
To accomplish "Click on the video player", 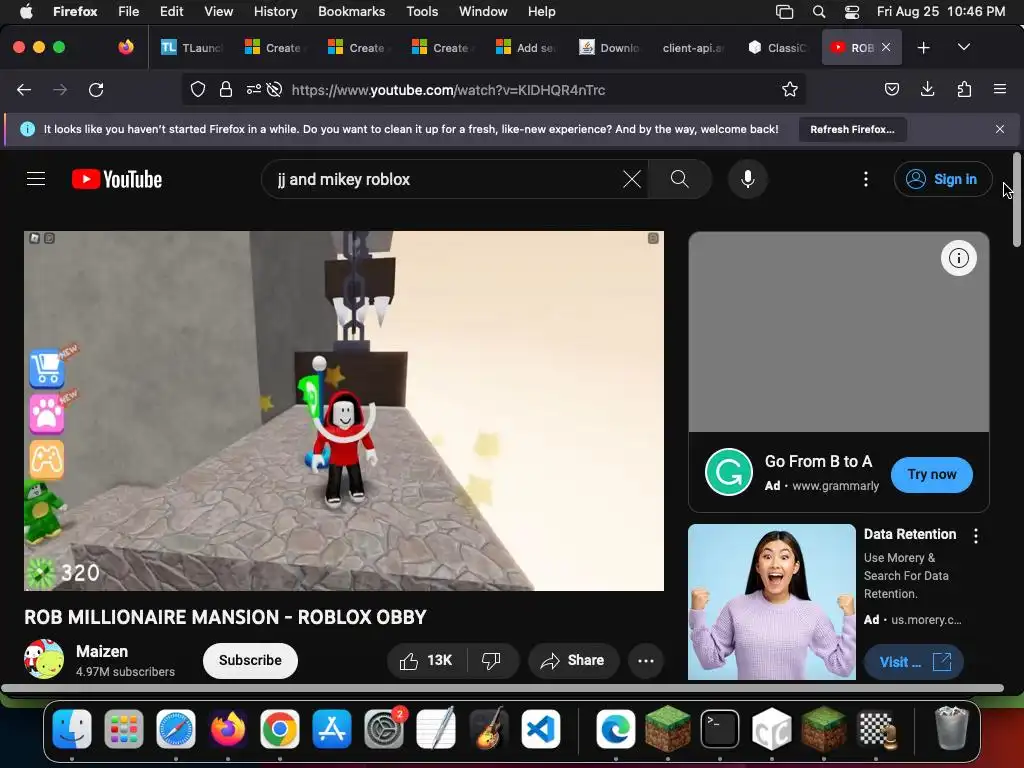I will pos(344,411).
